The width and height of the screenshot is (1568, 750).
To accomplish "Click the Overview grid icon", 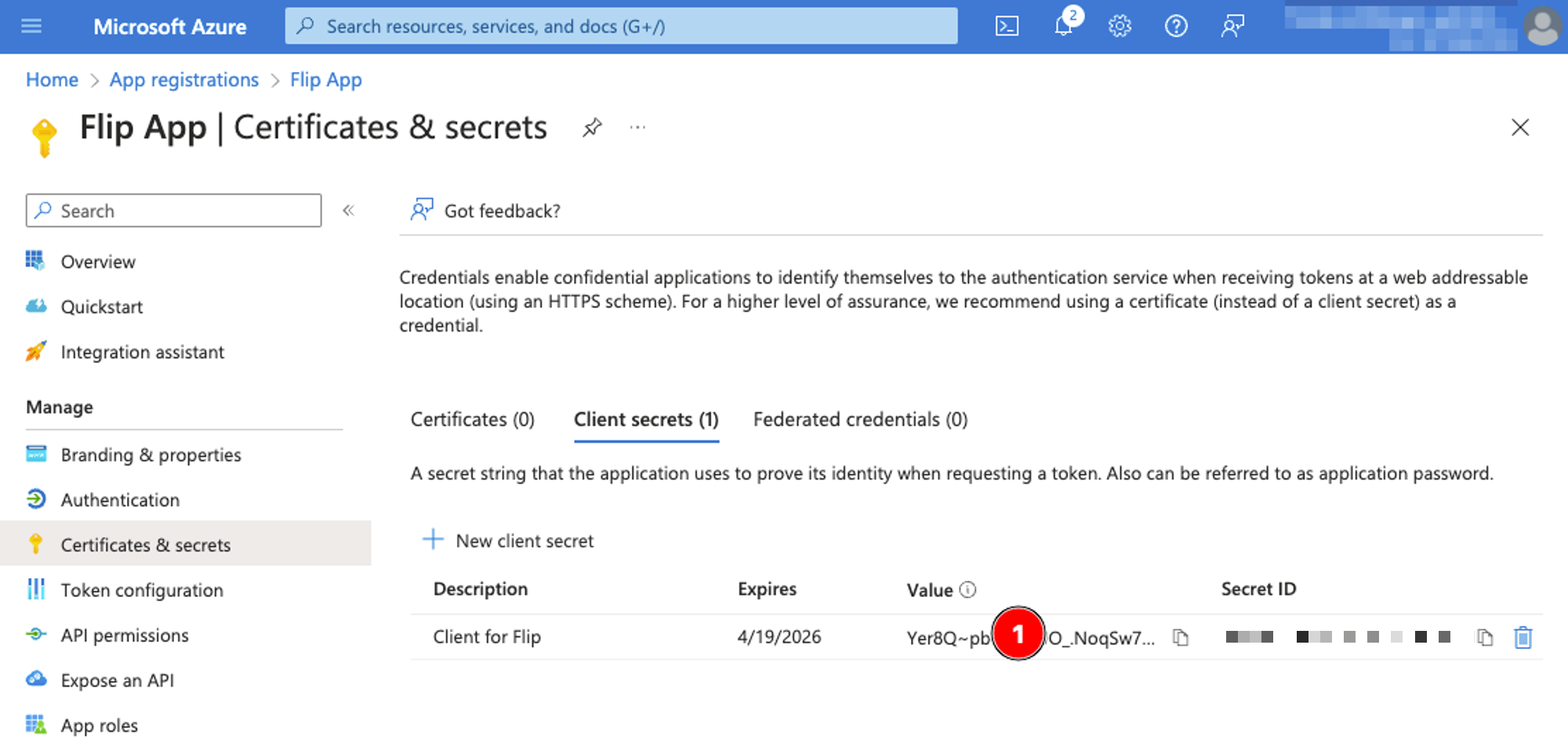I will click(x=35, y=260).
